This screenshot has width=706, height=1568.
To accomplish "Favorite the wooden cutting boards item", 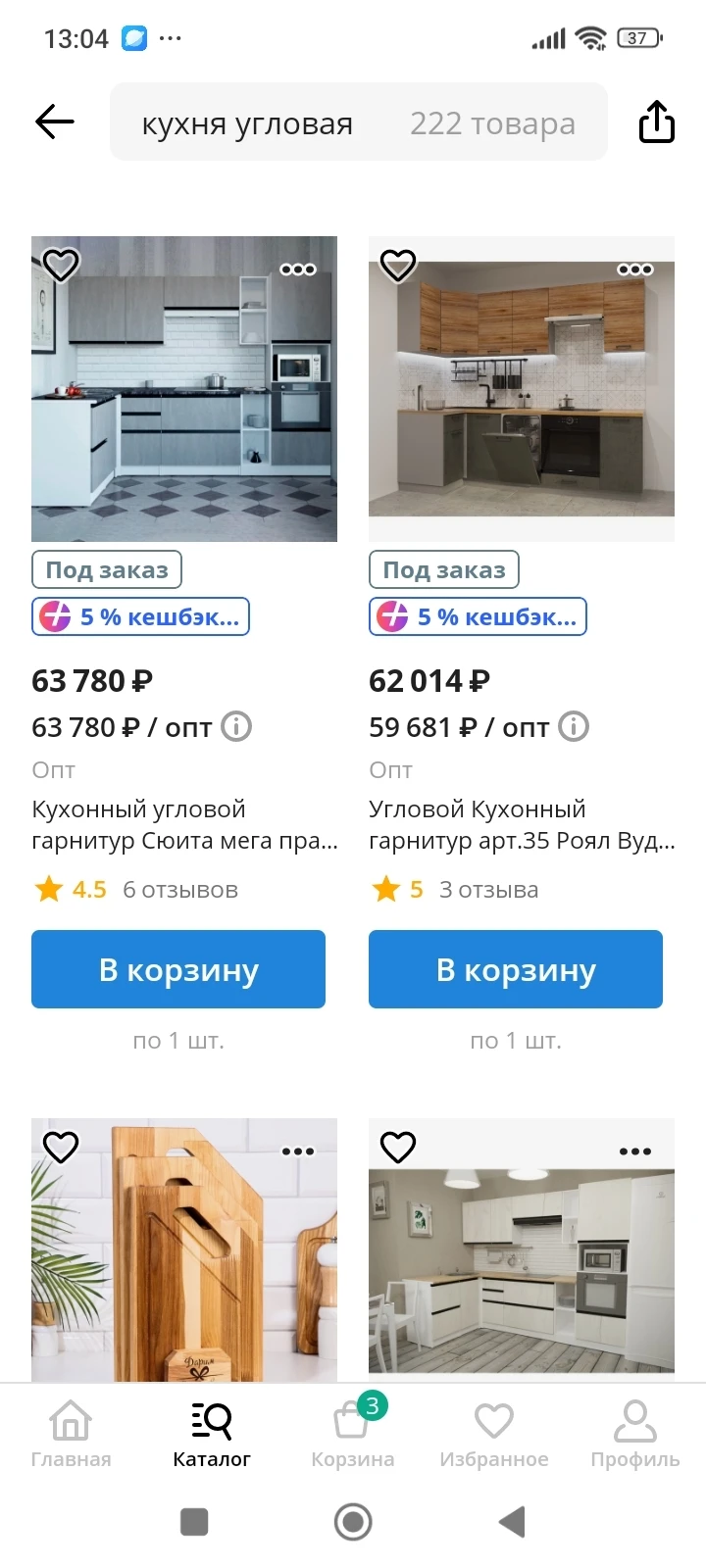I will coord(61,1147).
